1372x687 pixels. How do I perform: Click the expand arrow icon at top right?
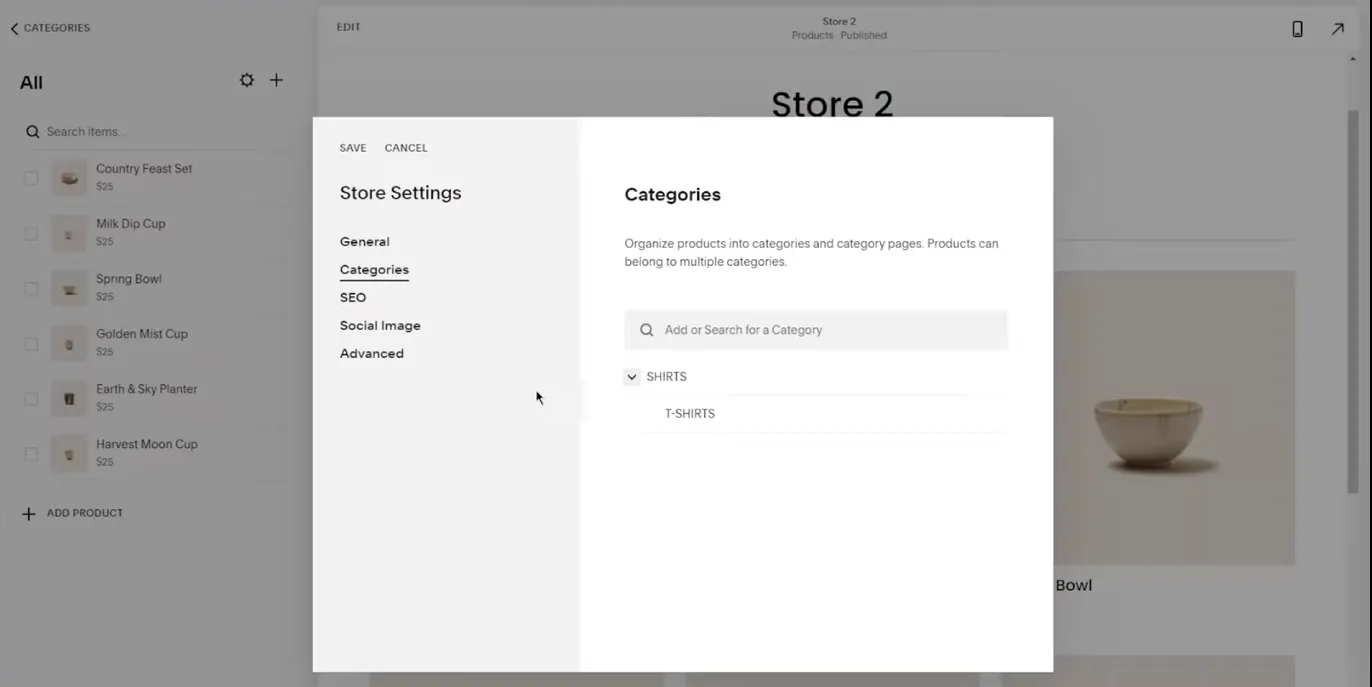point(1337,29)
